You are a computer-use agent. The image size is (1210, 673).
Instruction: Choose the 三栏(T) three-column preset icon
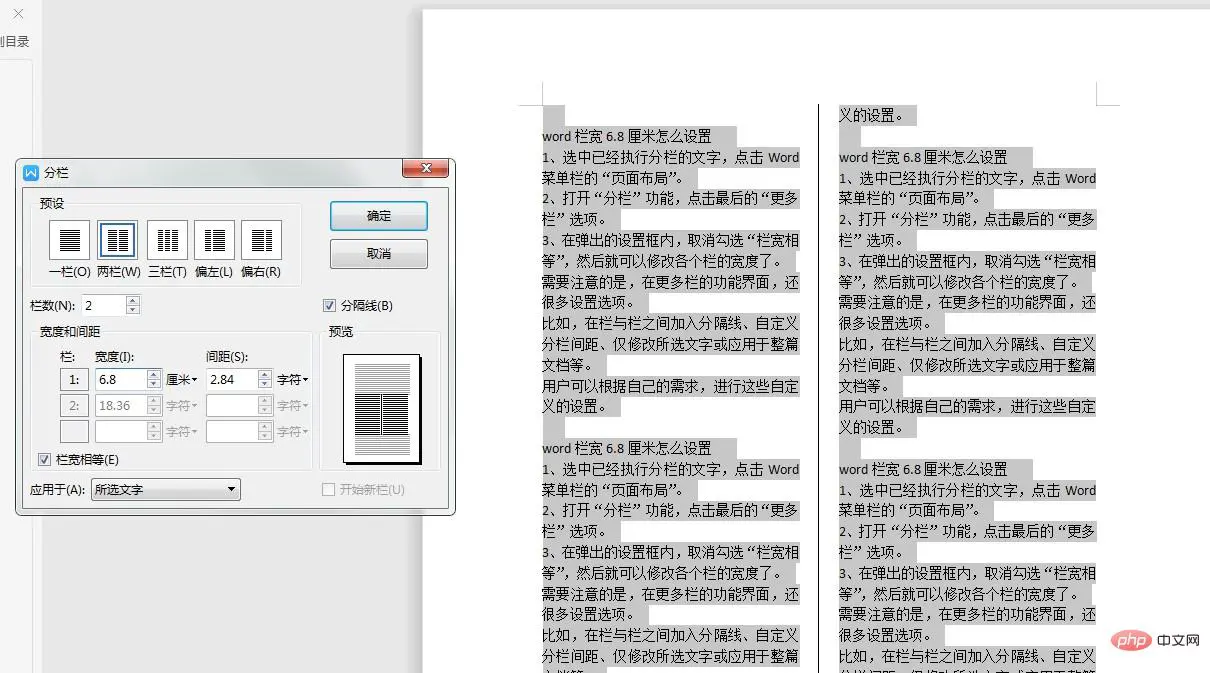coord(167,240)
